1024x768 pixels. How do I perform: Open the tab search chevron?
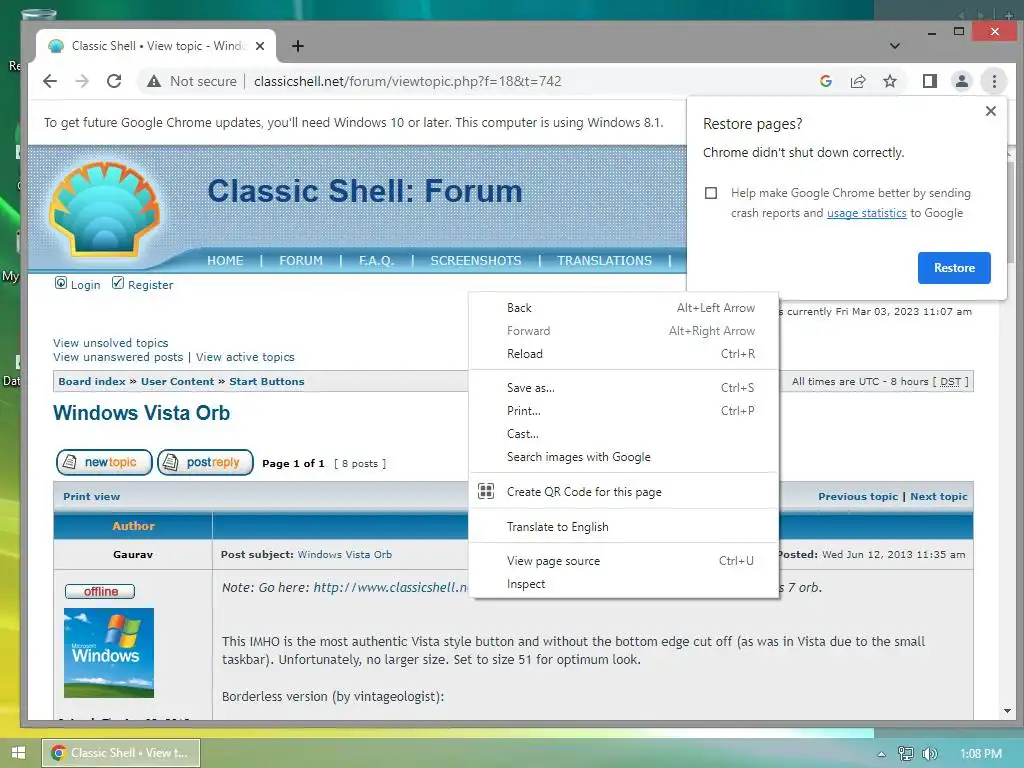click(895, 46)
